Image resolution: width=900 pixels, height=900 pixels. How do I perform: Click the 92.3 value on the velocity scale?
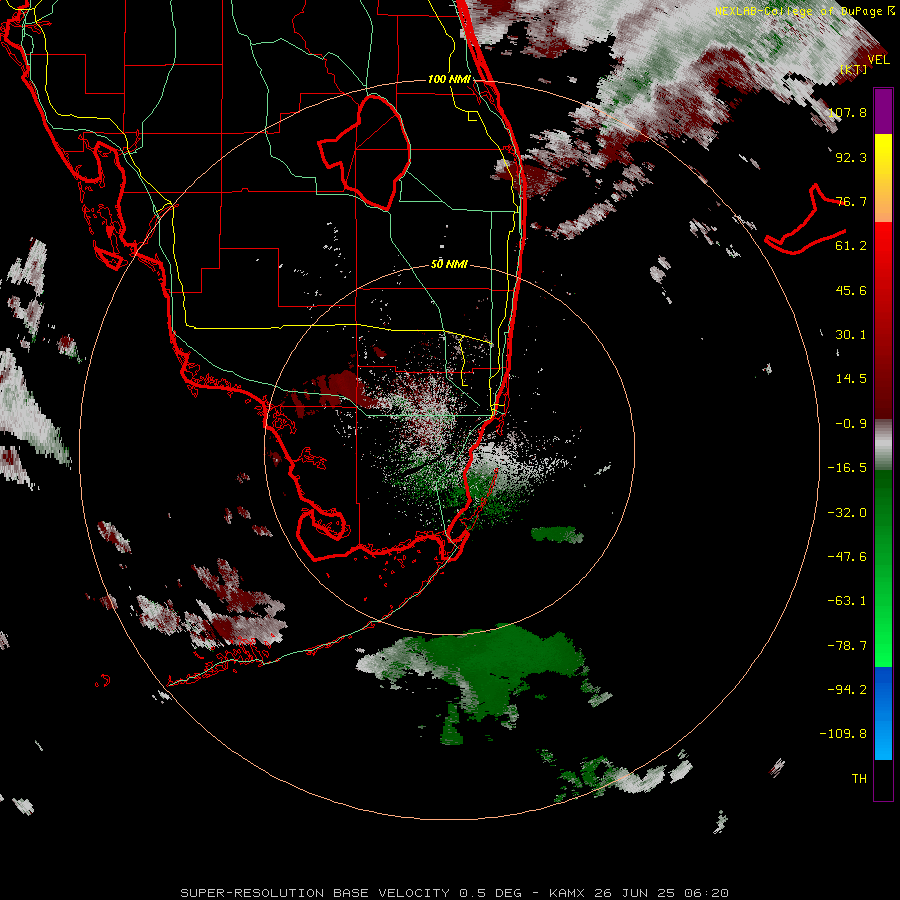click(x=851, y=157)
